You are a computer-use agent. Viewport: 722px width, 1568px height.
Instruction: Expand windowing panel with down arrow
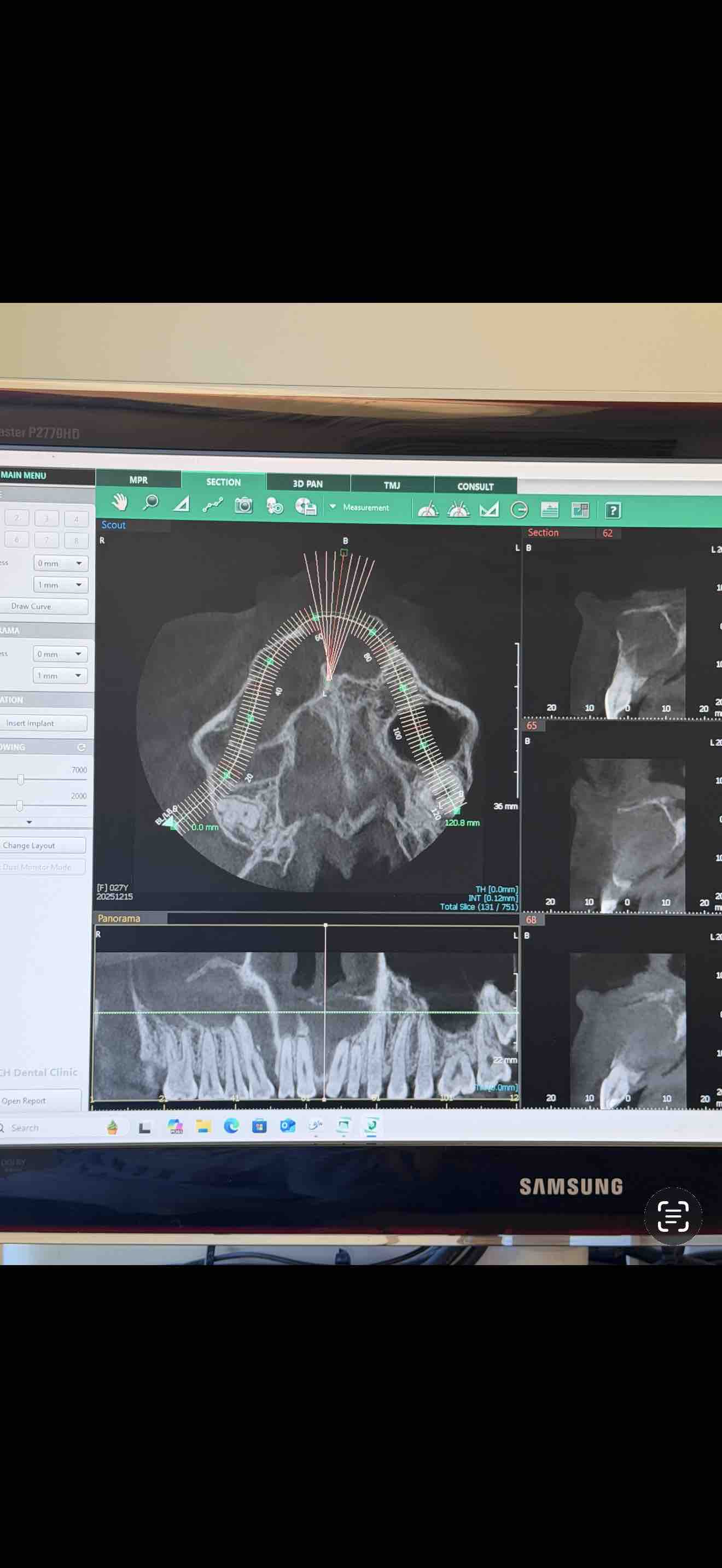point(29,822)
